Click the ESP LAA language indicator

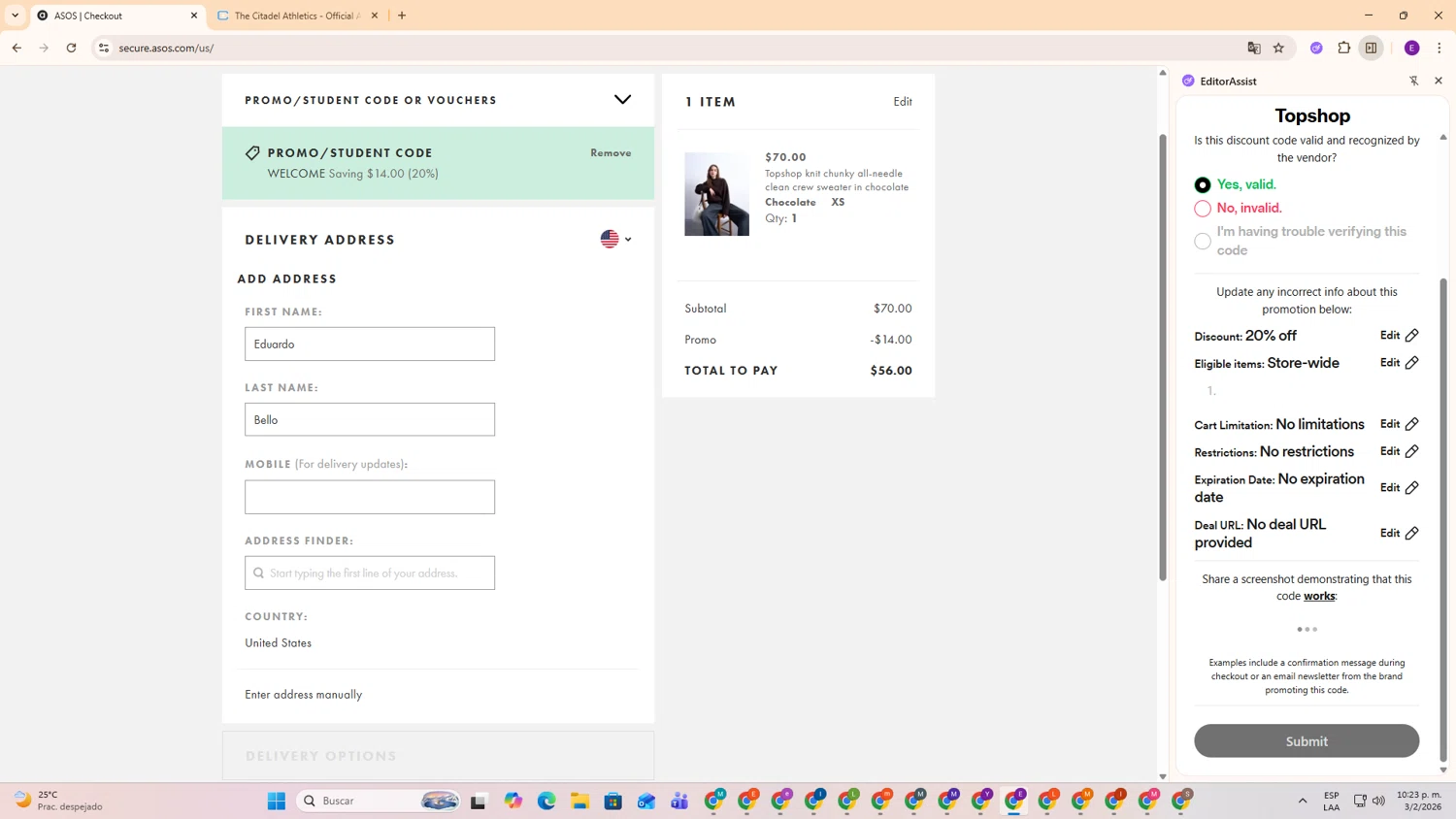coord(1332,801)
